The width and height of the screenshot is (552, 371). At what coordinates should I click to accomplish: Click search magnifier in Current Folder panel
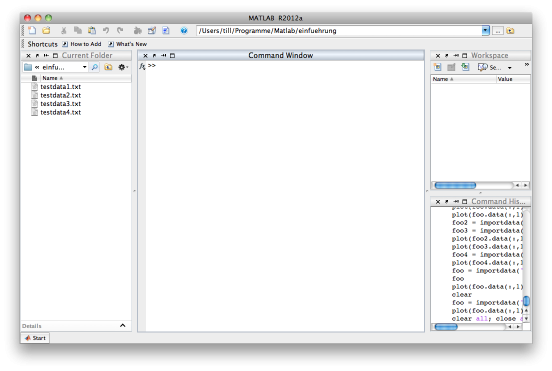95,67
